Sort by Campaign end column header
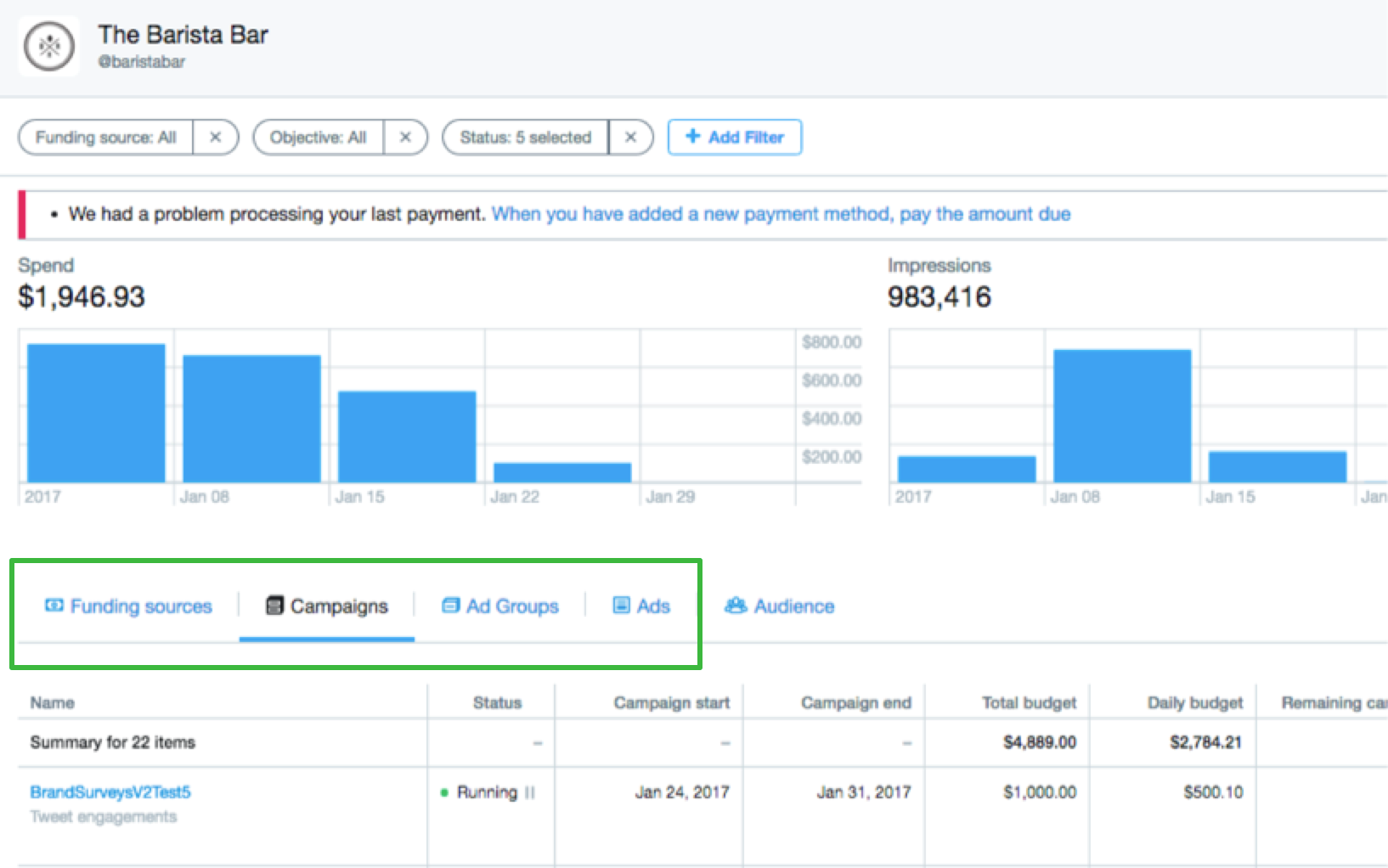This screenshot has width=1388, height=868. 856,703
